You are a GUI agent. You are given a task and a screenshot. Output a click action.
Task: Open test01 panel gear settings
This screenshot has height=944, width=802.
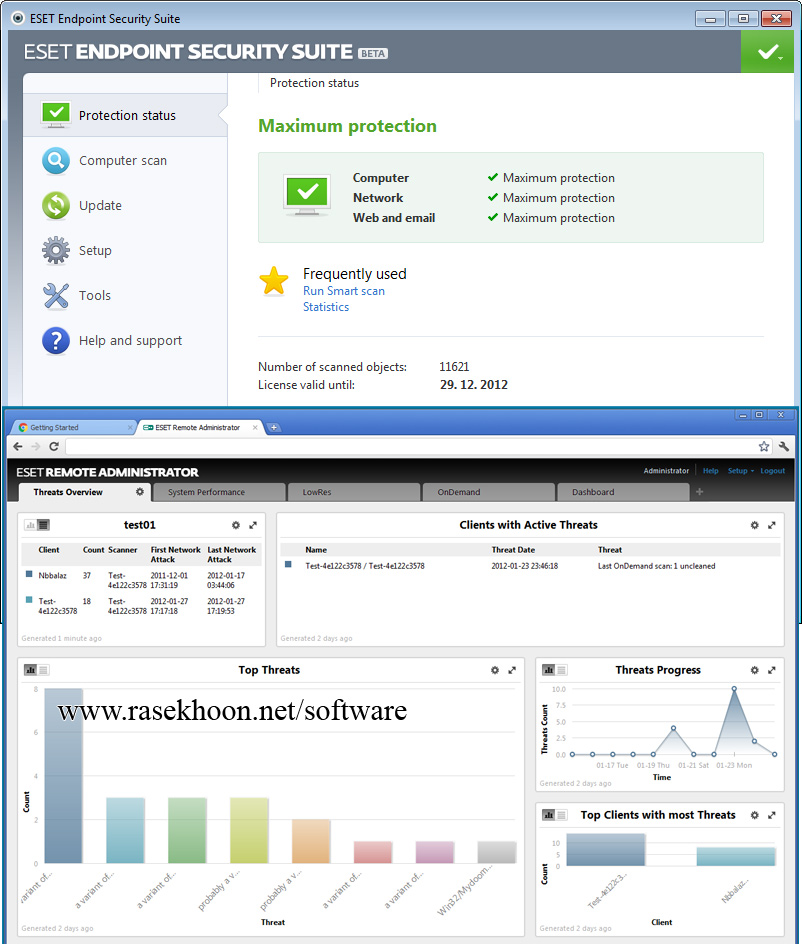(x=236, y=525)
